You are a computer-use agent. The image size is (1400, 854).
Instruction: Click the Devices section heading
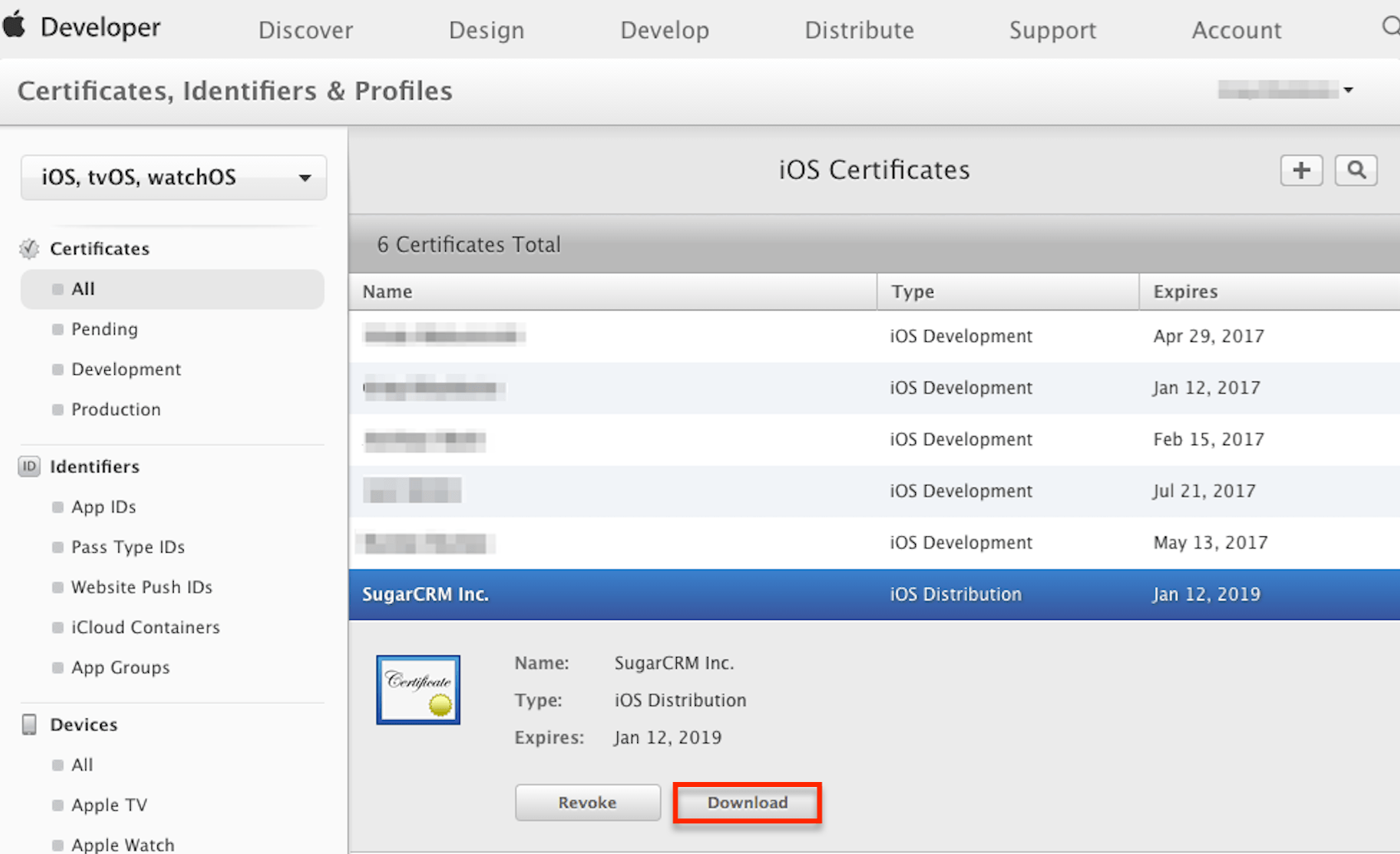tap(84, 725)
